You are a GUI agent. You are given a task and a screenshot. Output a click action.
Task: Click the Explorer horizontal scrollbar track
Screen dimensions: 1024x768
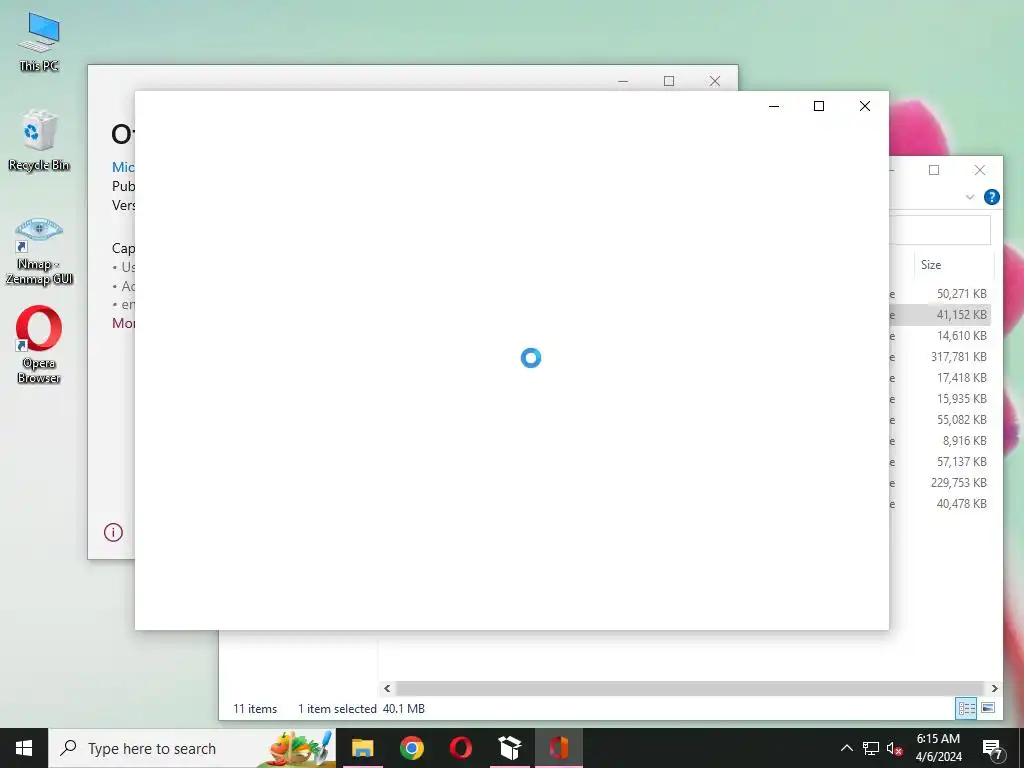[690, 688]
